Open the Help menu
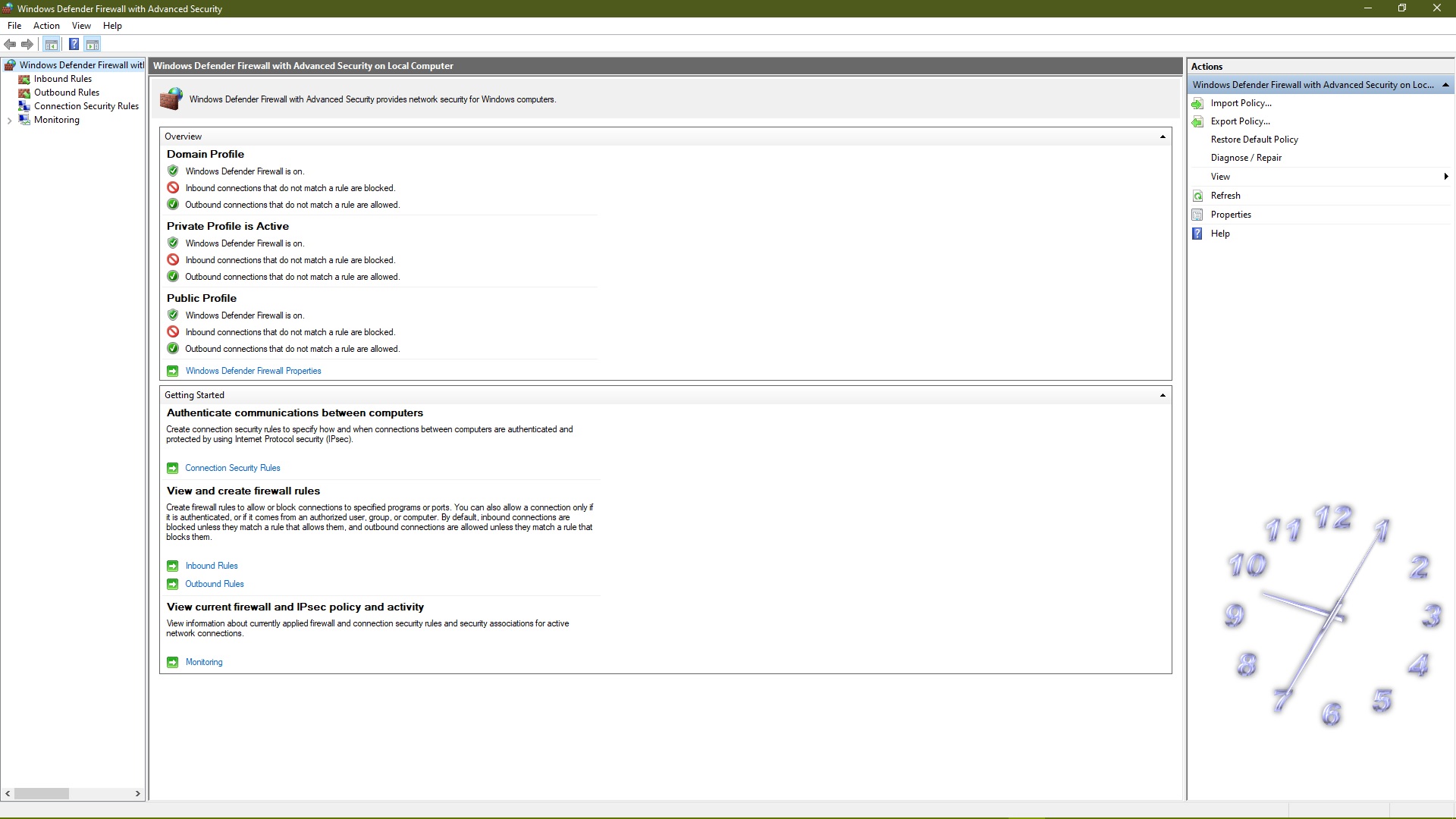 [x=112, y=26]
